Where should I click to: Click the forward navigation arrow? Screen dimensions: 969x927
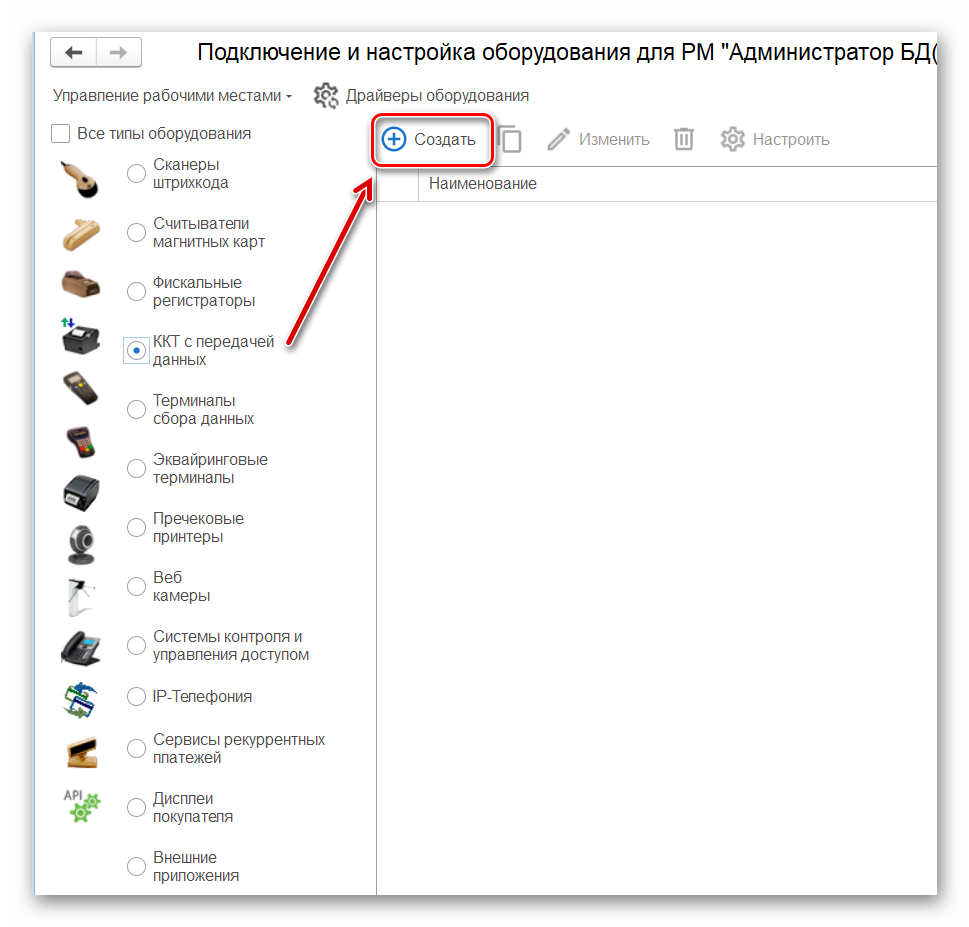(x=118, y=52)
